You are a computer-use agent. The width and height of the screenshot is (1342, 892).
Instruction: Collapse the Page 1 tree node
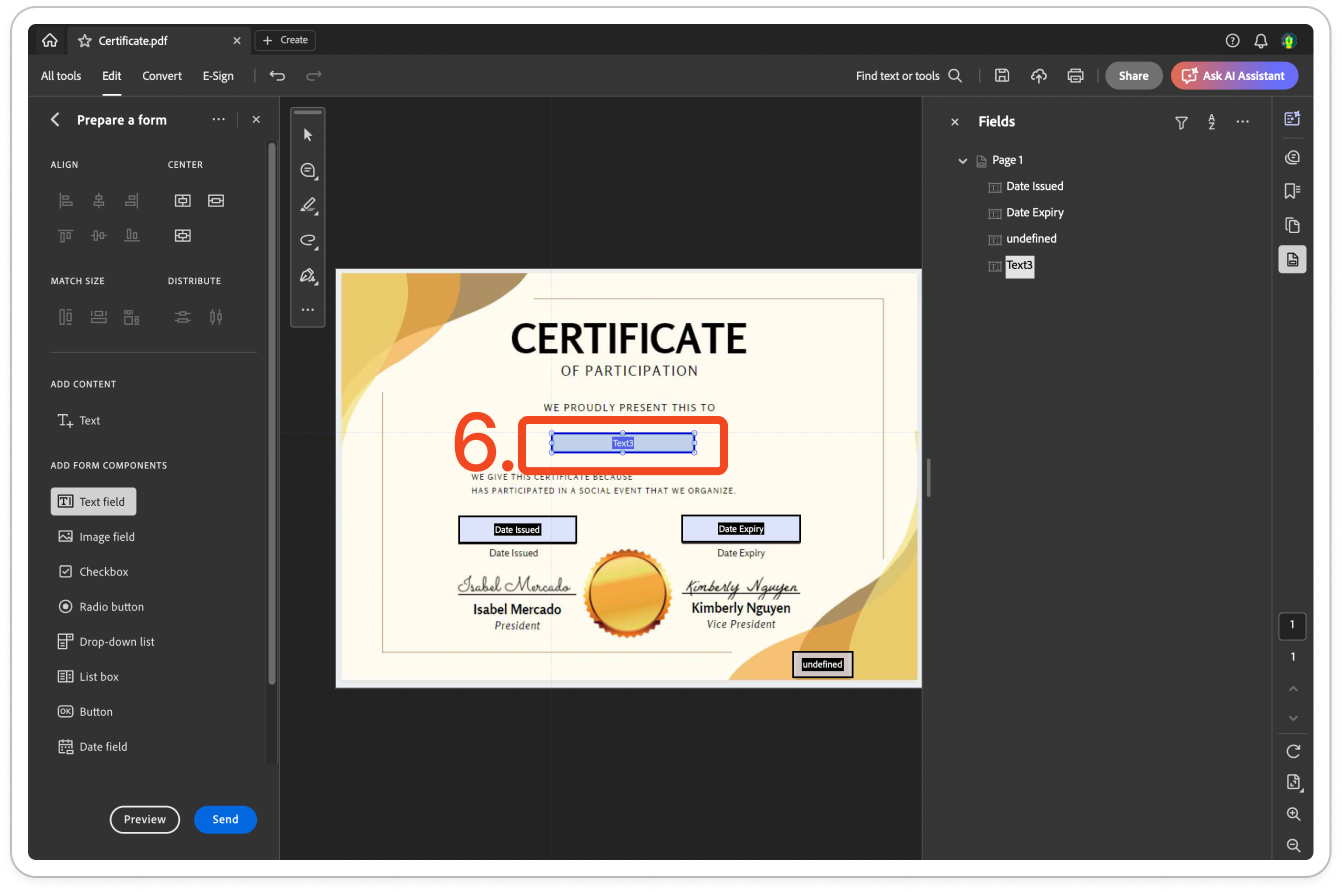[963, 161]
